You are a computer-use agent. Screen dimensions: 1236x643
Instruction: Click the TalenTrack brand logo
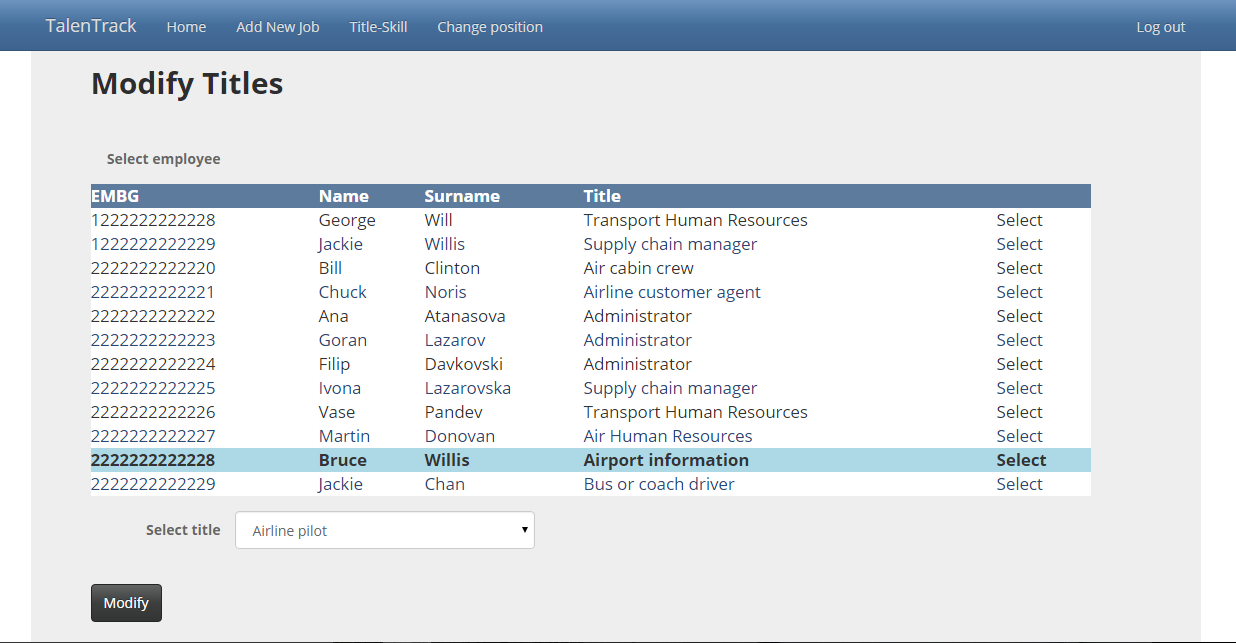pyautogui.click(x=91, y=26)
